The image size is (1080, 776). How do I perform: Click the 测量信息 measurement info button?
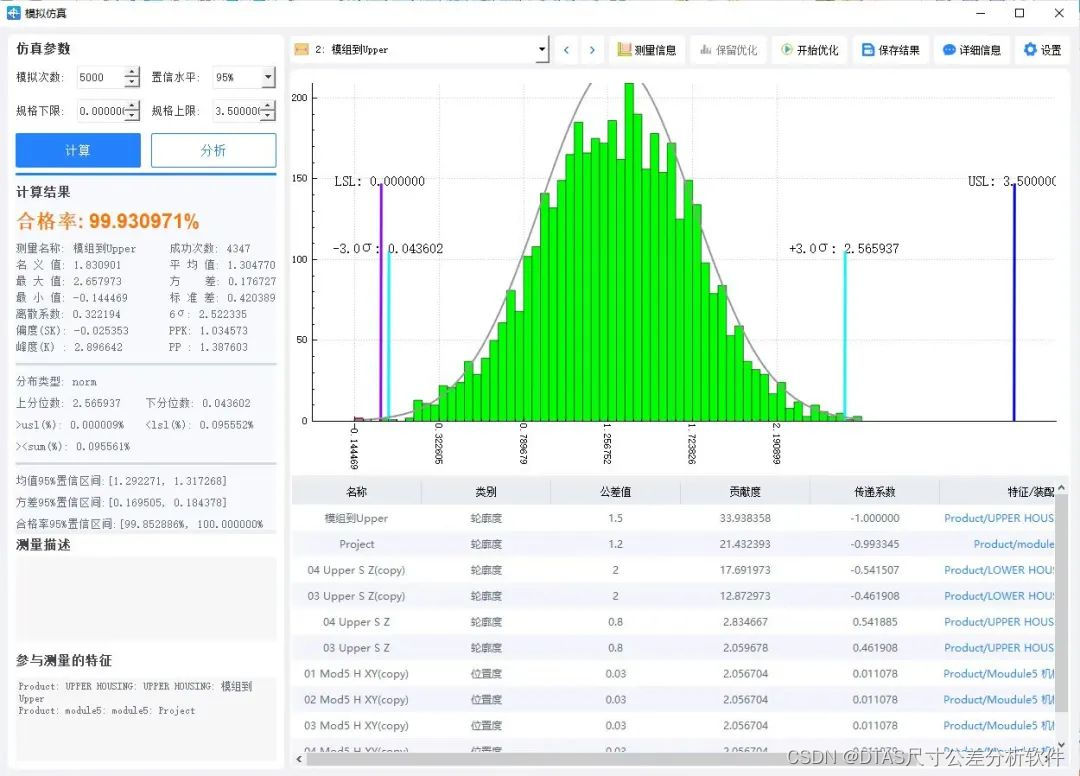tap(647, 50)
